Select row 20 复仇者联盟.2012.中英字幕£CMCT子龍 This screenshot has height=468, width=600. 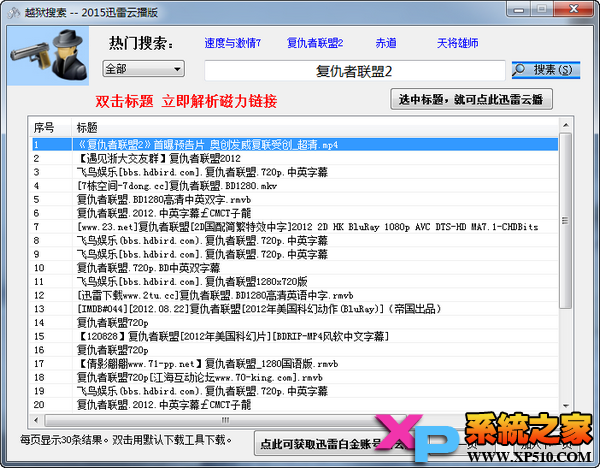[295, 405]
